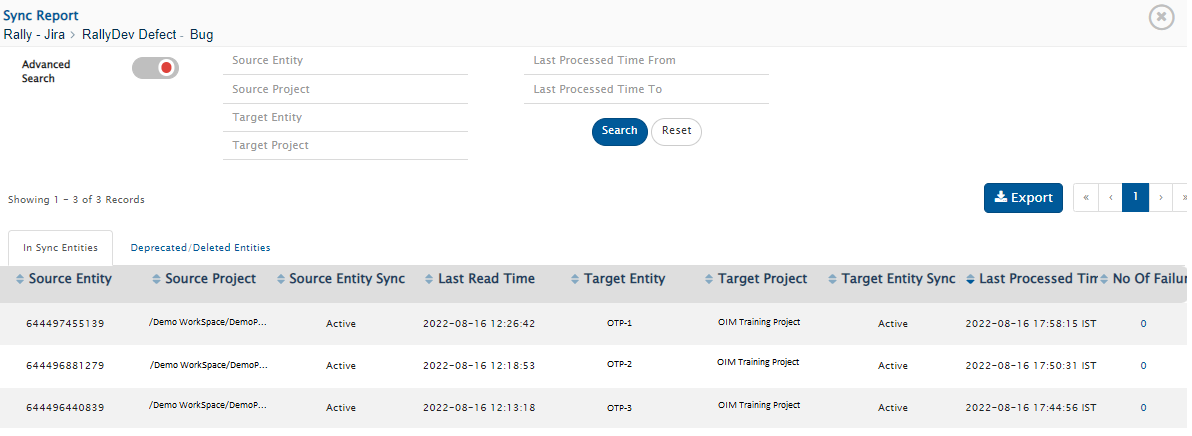The image size is (1192, 436).
Task: Go to next page arrow
Action: click(1160, 198)
